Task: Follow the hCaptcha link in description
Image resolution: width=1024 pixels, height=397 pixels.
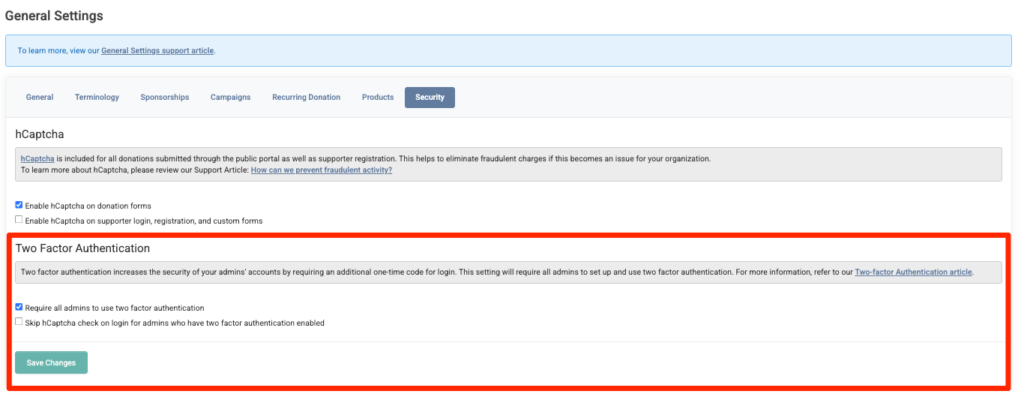Action: [x=37, y=159]
